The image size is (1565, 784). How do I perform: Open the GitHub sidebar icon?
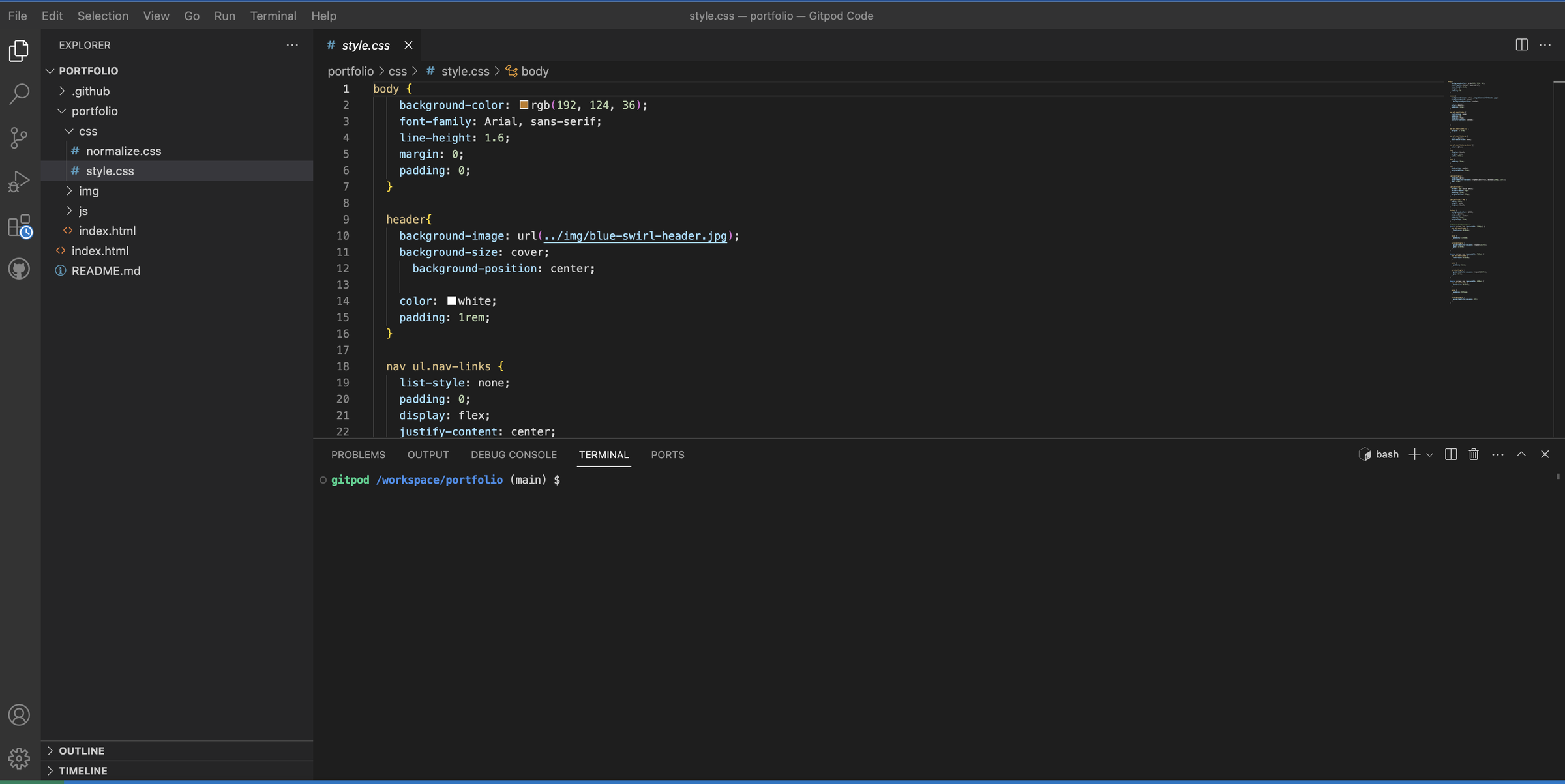pyautogui.click(x=19, y=269)
